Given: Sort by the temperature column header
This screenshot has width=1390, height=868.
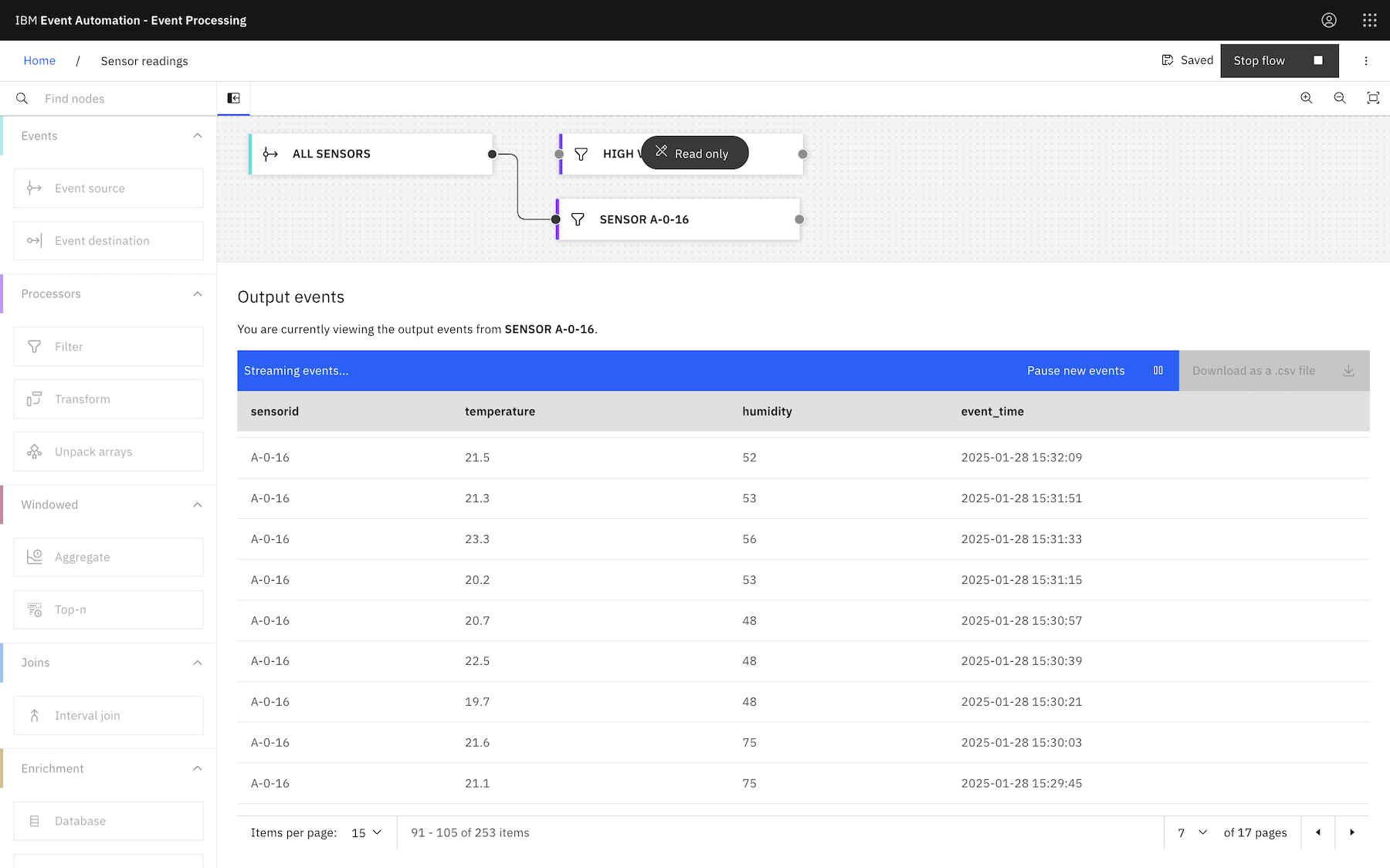Looking at the screenshot, I should (x=500, y=412).
